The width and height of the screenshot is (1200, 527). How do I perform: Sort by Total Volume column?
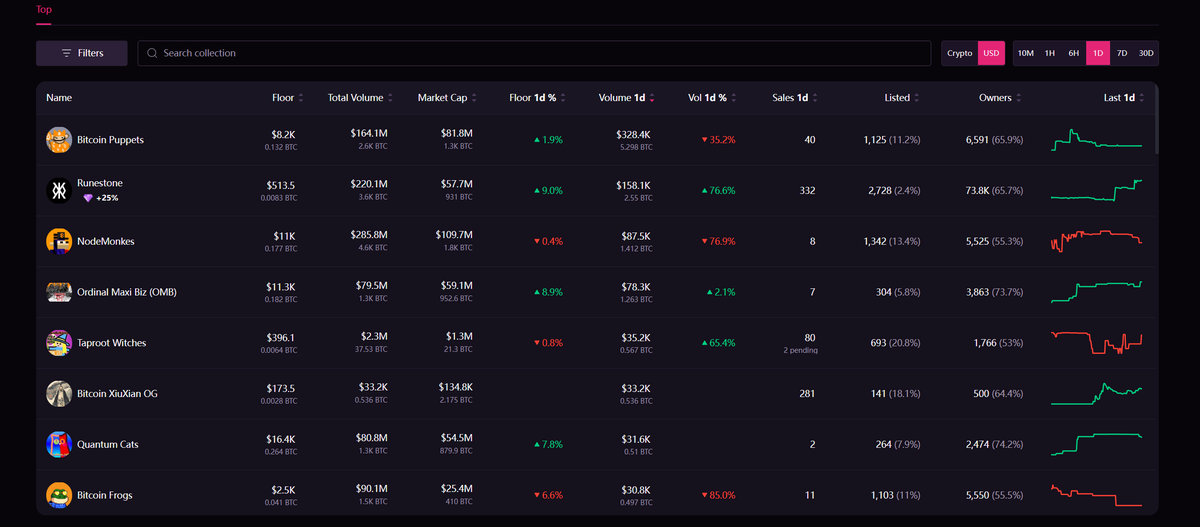coord(359,98)
